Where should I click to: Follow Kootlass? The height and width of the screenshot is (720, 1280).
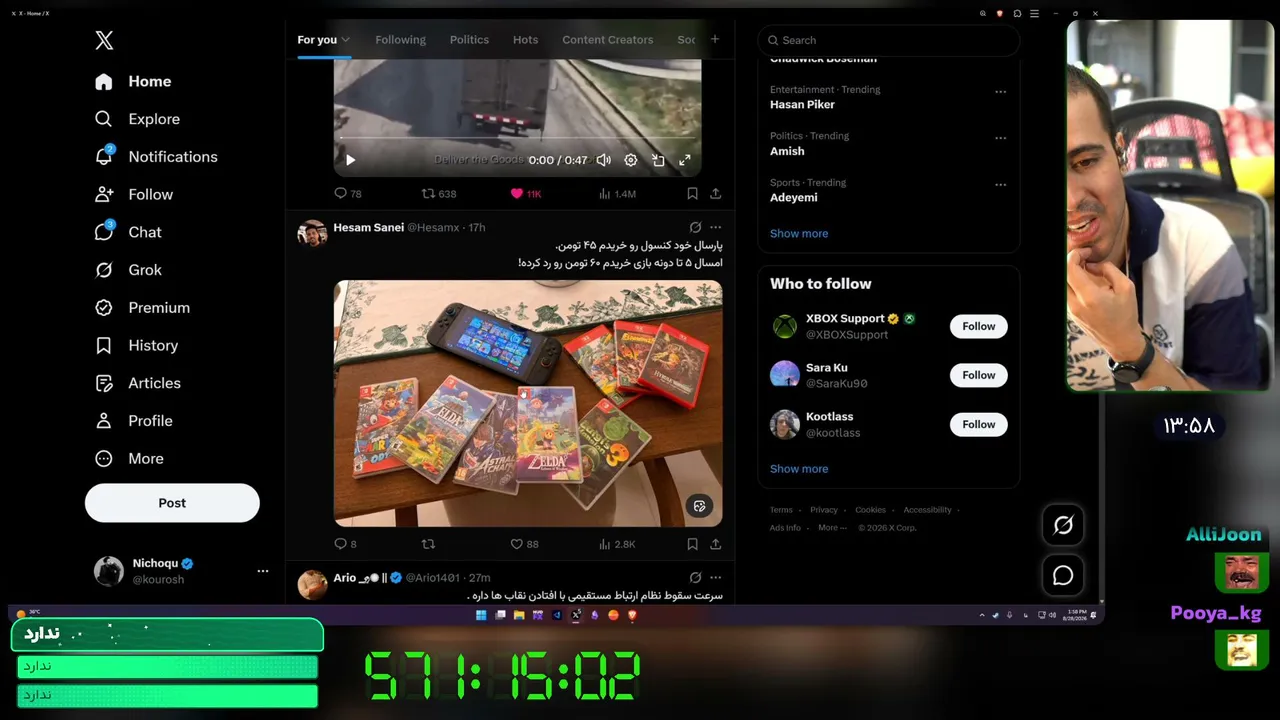[978, 424]
